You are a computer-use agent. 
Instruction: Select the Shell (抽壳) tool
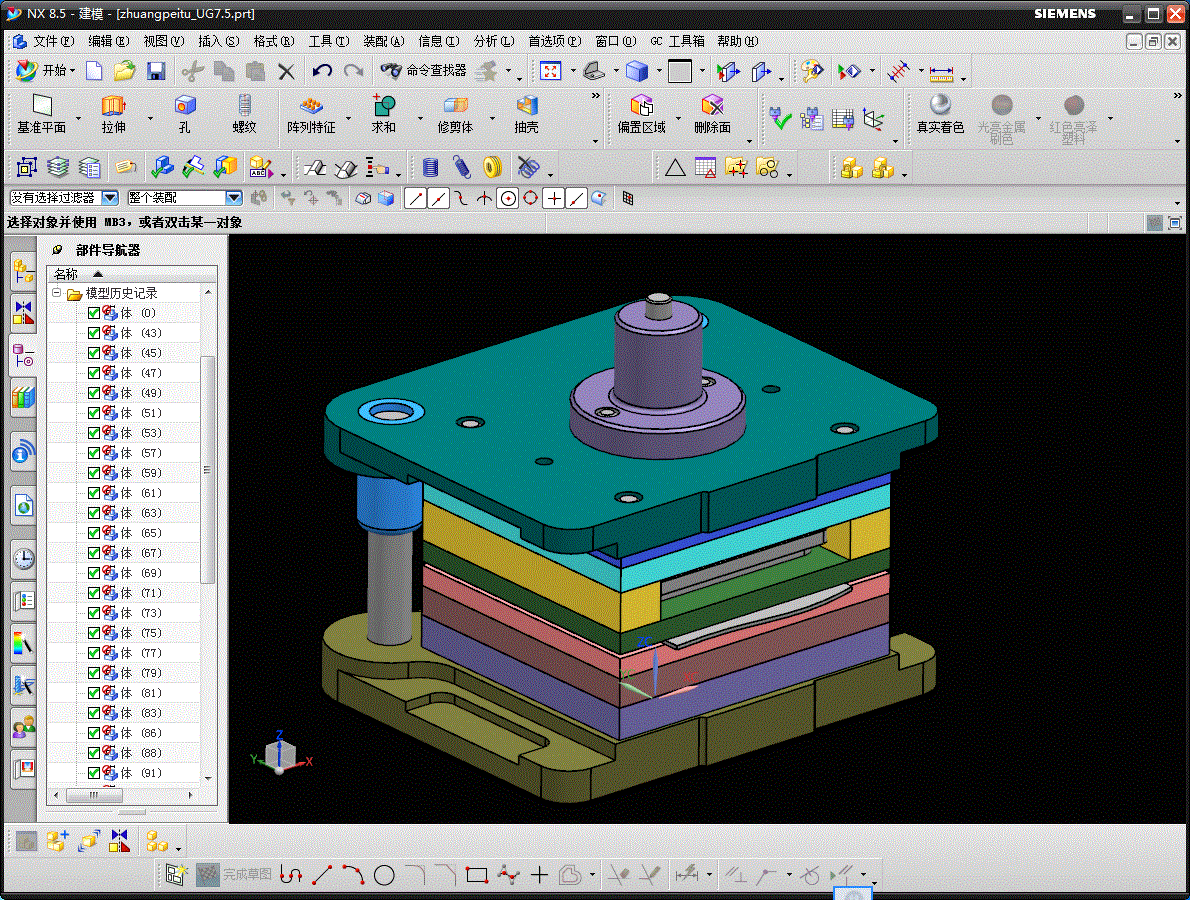(526, 113)
